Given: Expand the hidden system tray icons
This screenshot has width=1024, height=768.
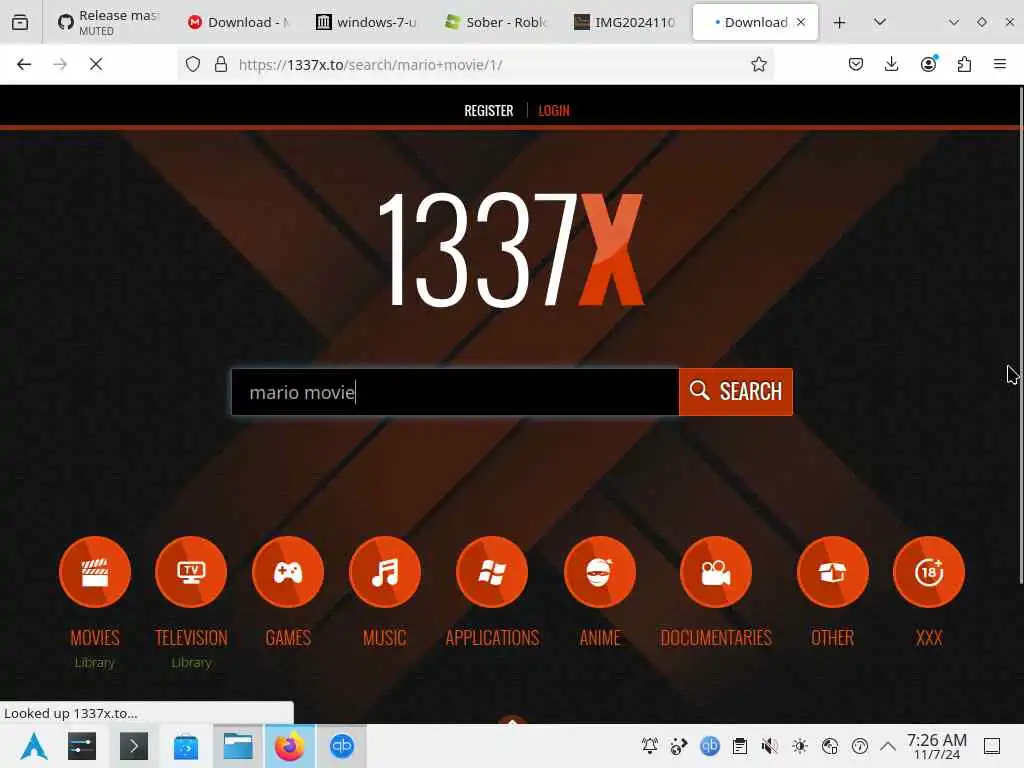Looking at the screenshot, I should 888,746.
